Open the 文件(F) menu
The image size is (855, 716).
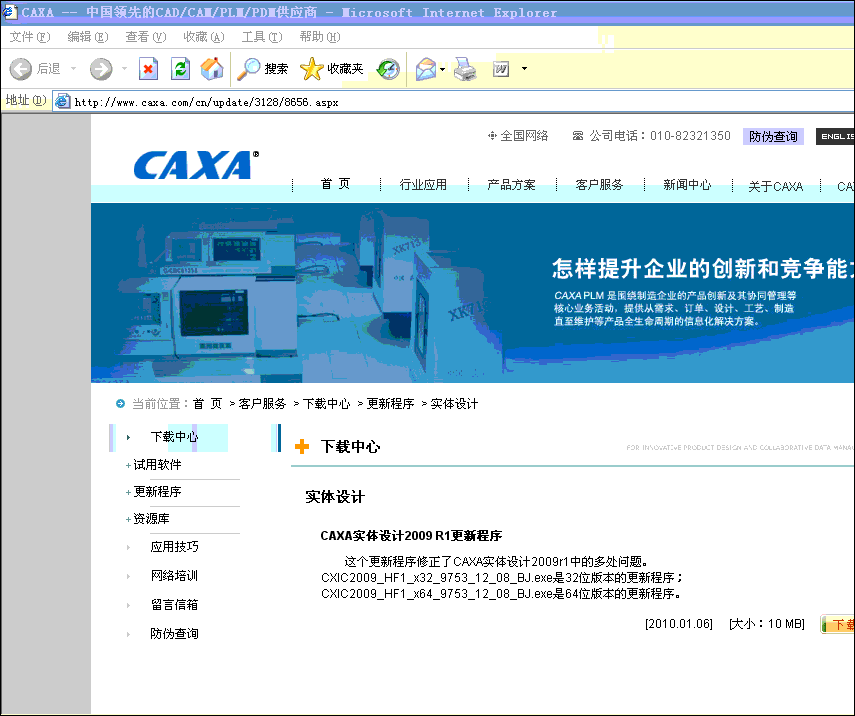(x=29, y=37)
